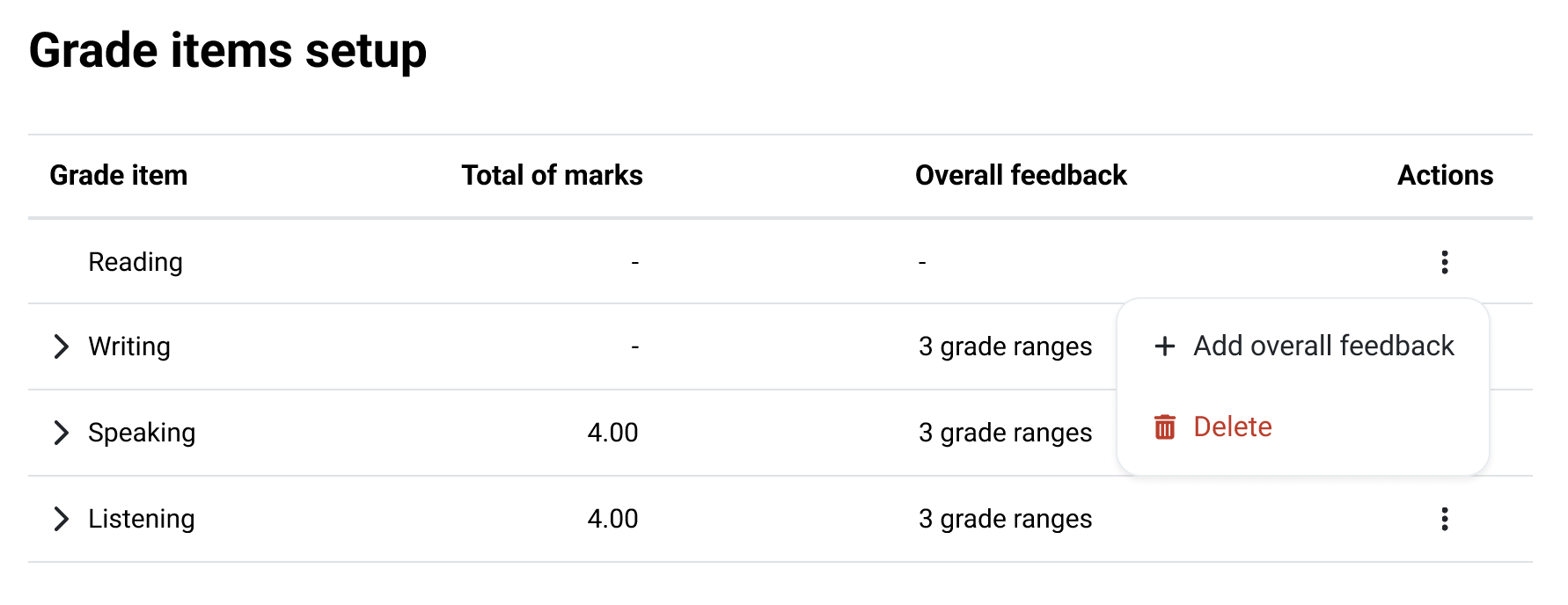The height and width of the screenshot is (605, 1568).
Task: Click Writing's 3 grade ranges text
Action: pyautogui.click(x=1005, y=346)
